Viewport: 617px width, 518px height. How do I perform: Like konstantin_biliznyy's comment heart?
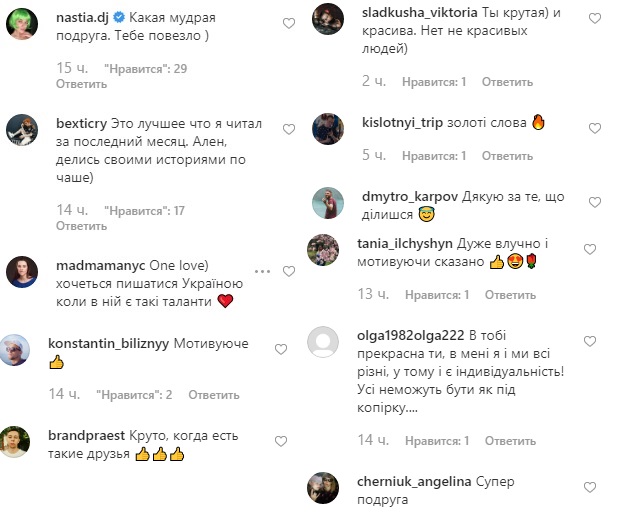coord(281,349)
